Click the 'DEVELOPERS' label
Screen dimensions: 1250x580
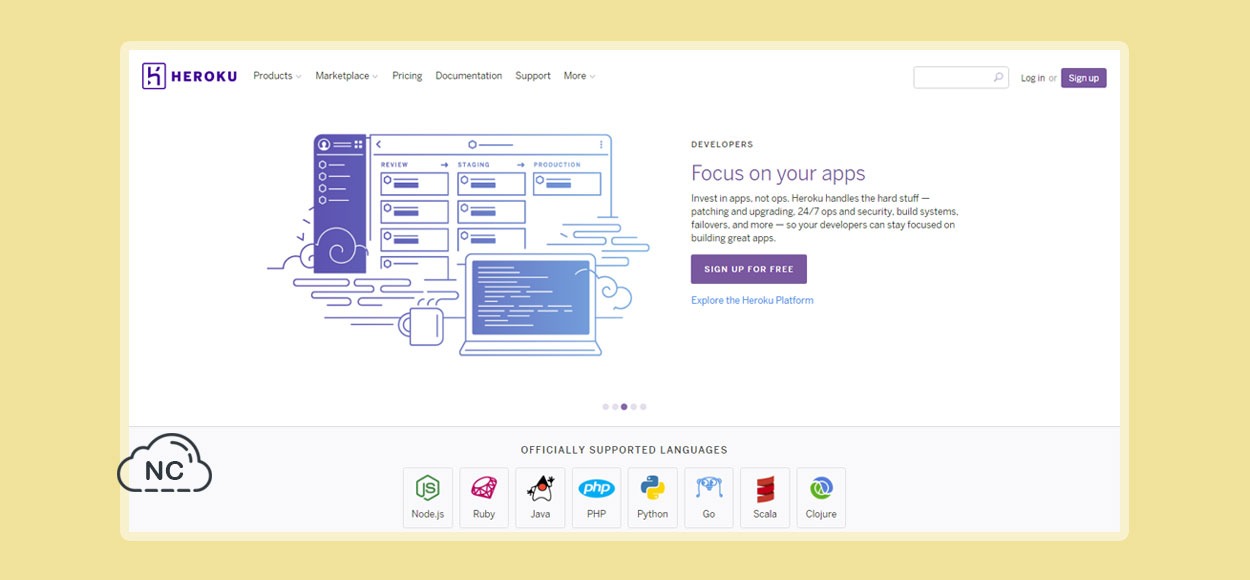tap(722, 145)
